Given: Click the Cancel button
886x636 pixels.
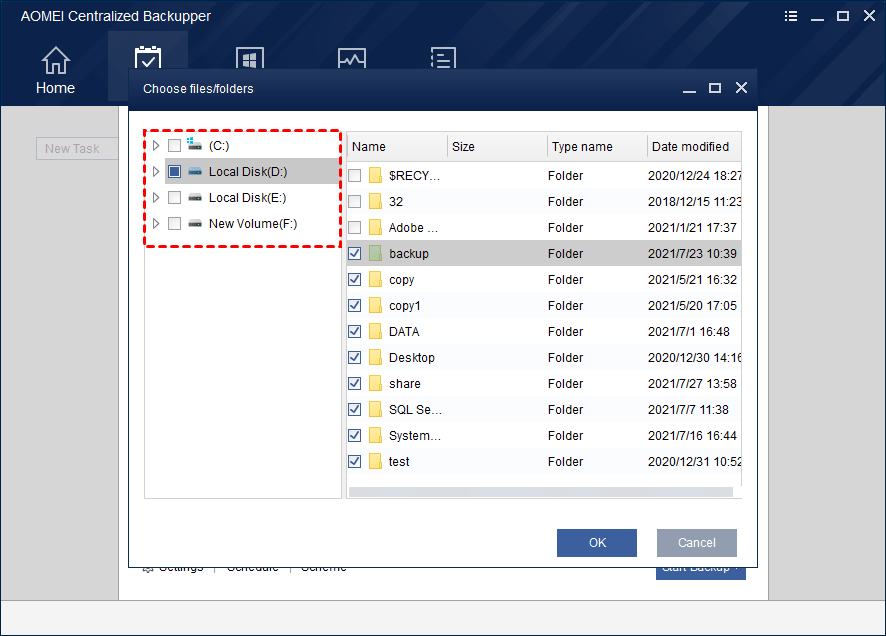Looking at the screenshot, I should tap(696, 543).
